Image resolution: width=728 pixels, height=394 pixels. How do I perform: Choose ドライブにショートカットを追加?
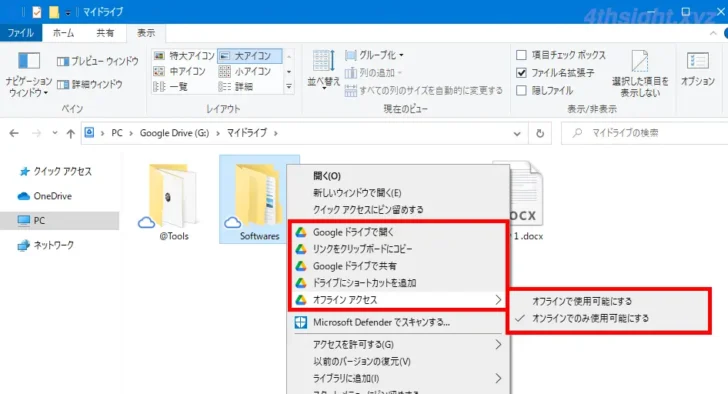[x=397, y=283]
